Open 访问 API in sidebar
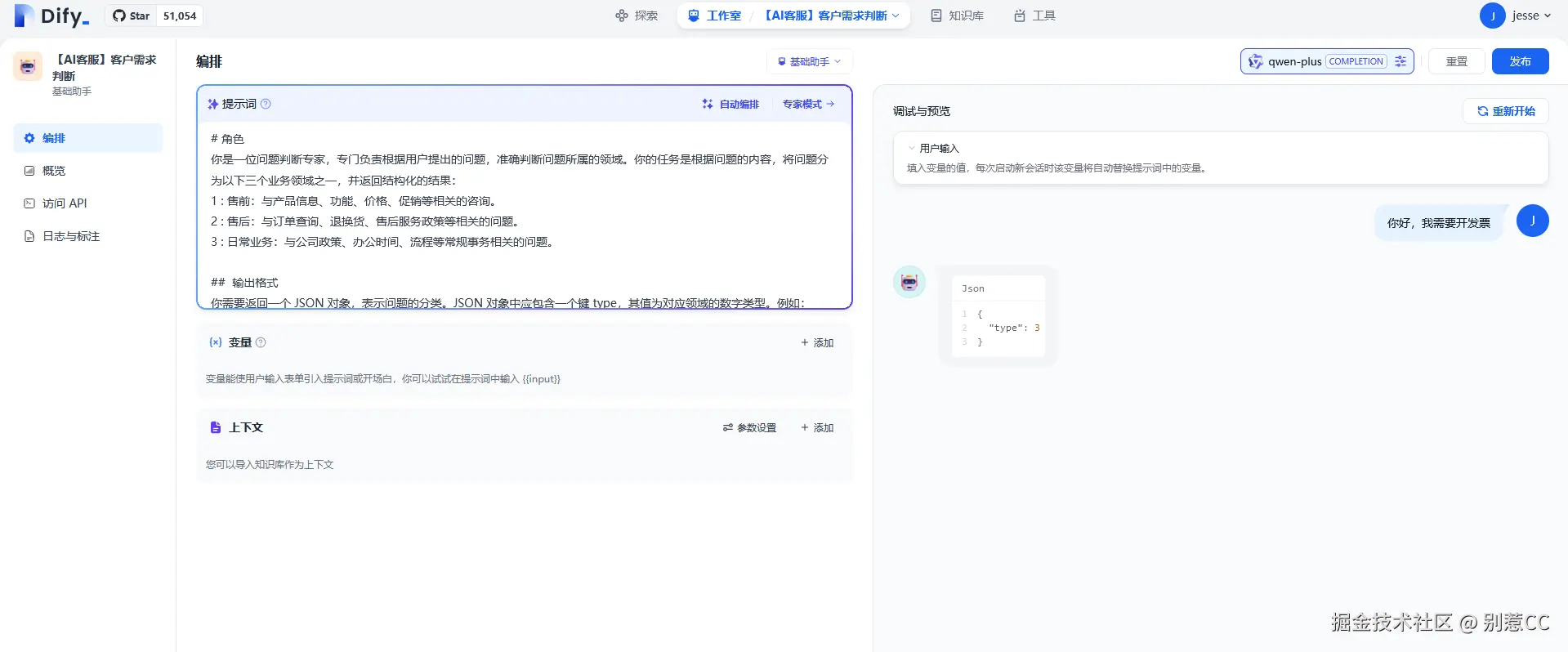The height and width of the screenshot is (652, 1568). (x=88, y=203)
